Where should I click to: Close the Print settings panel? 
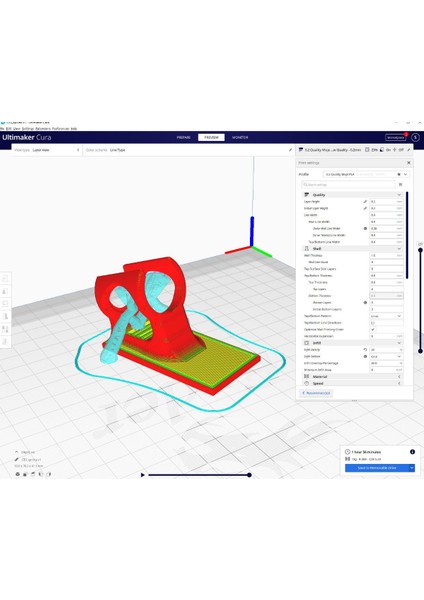(x=408, y=163)
